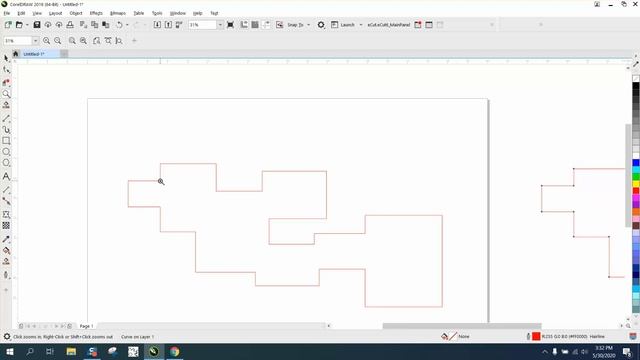Paste from clipboard

click(x=105, y=25)
